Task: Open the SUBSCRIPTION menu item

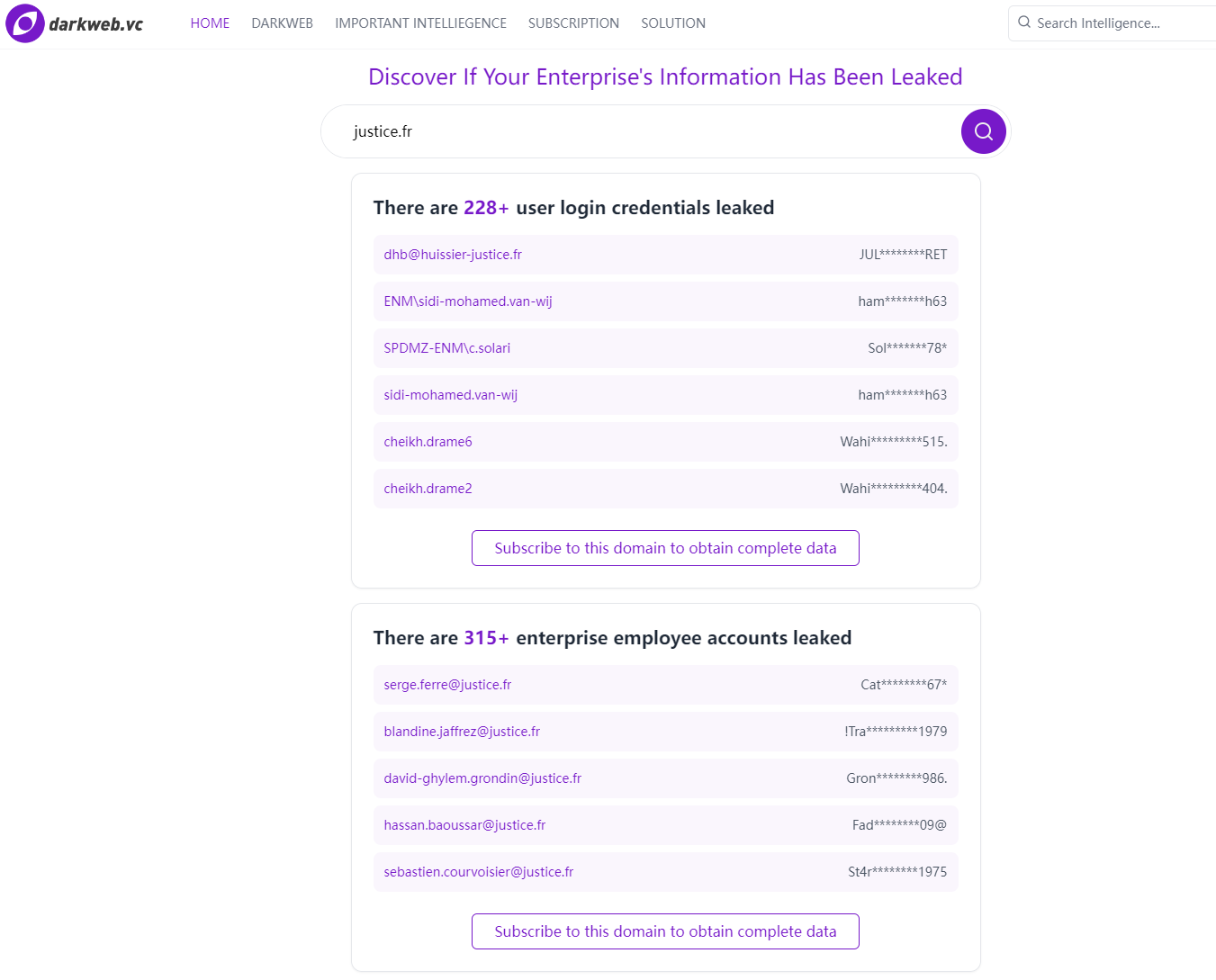Action: coord(573,23)
